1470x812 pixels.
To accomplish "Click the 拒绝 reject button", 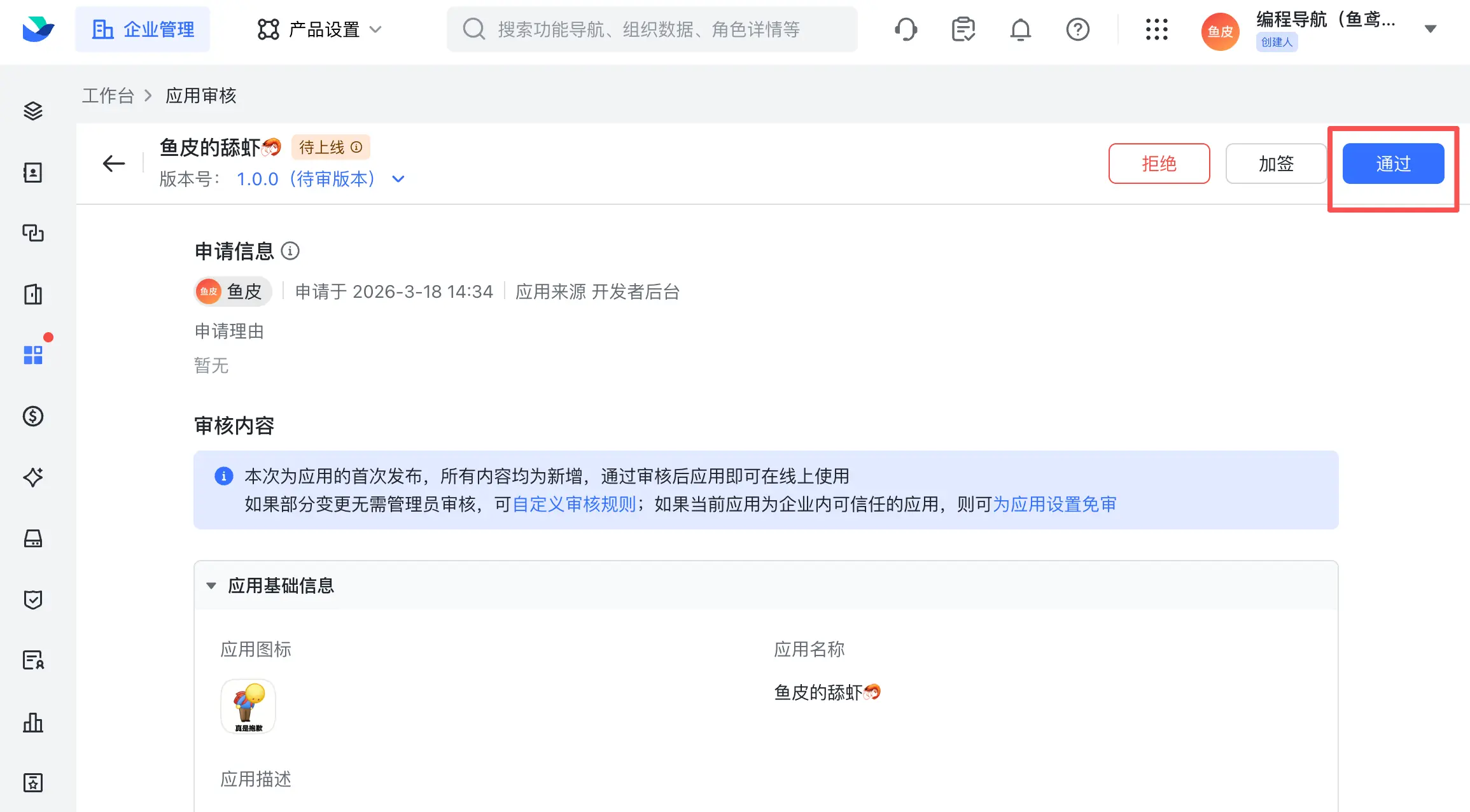I will tap(1159, 164).
